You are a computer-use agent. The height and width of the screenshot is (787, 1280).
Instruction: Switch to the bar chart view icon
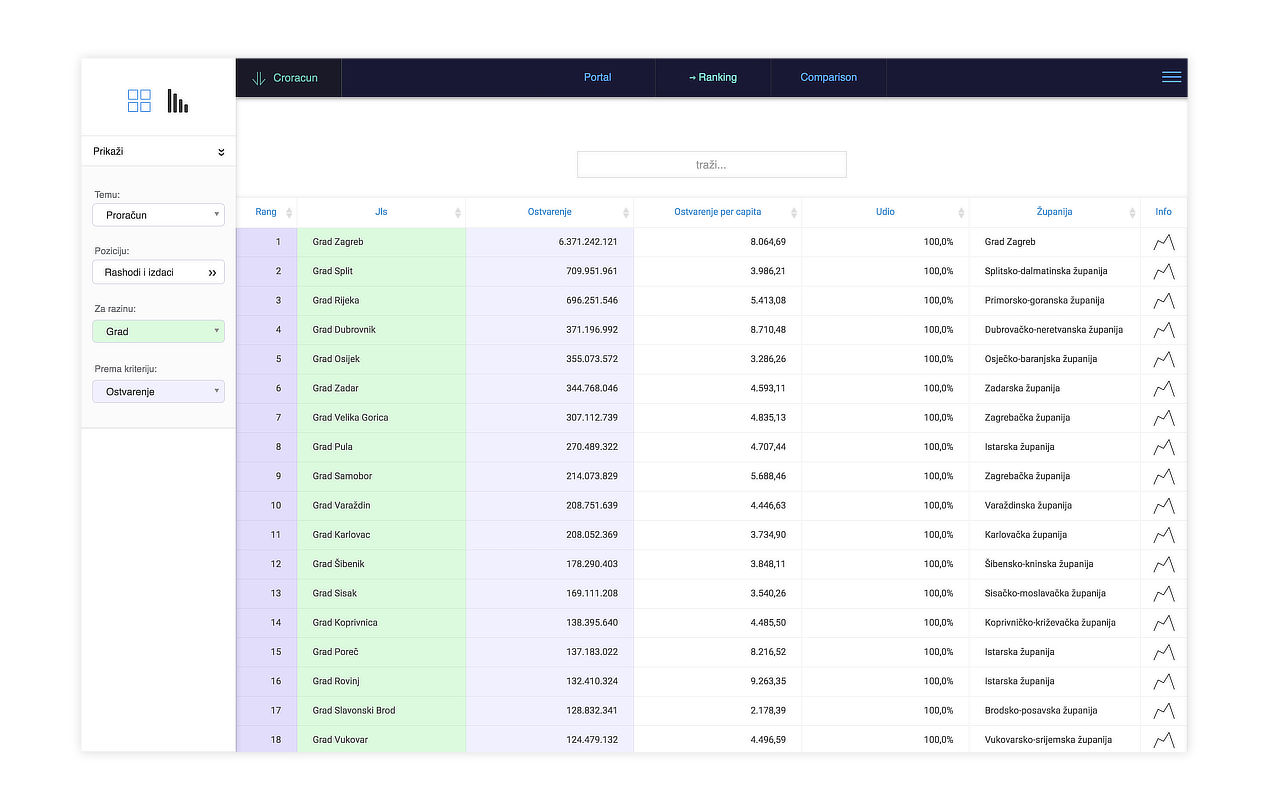point(178,100)
